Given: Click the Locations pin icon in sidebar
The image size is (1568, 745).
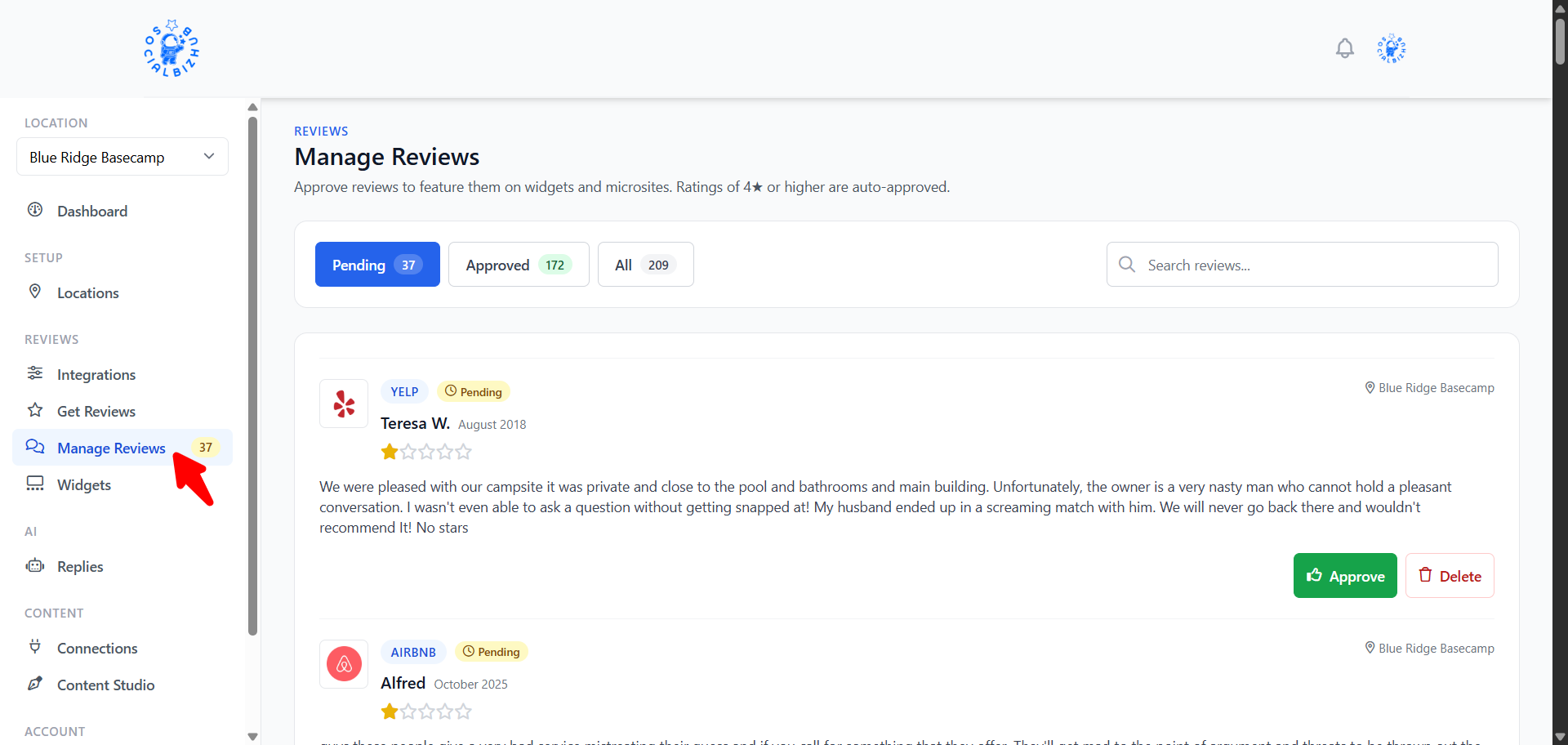Looking at the screenshot, I should click(35, 292).
